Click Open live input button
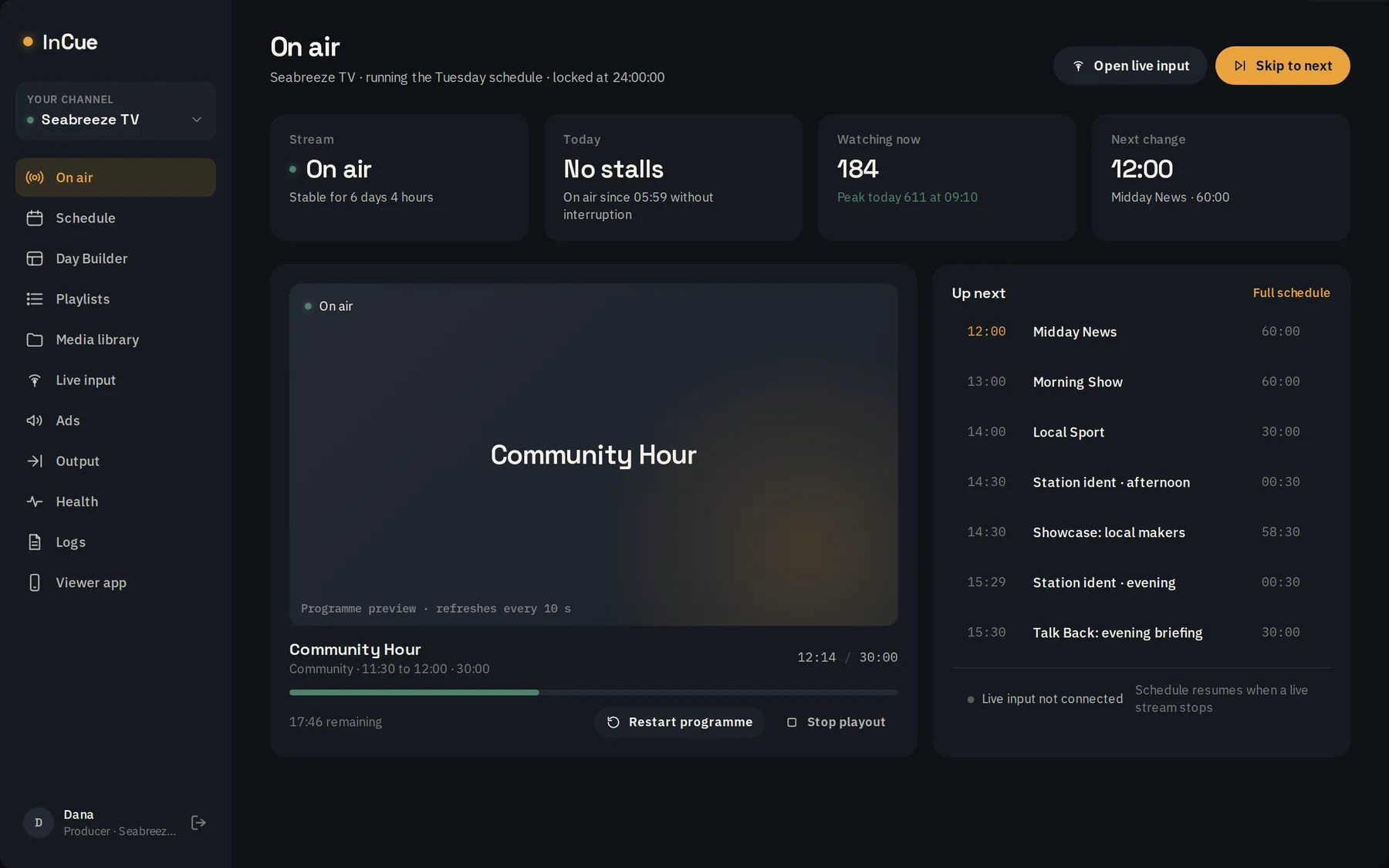 point(1130,66)
